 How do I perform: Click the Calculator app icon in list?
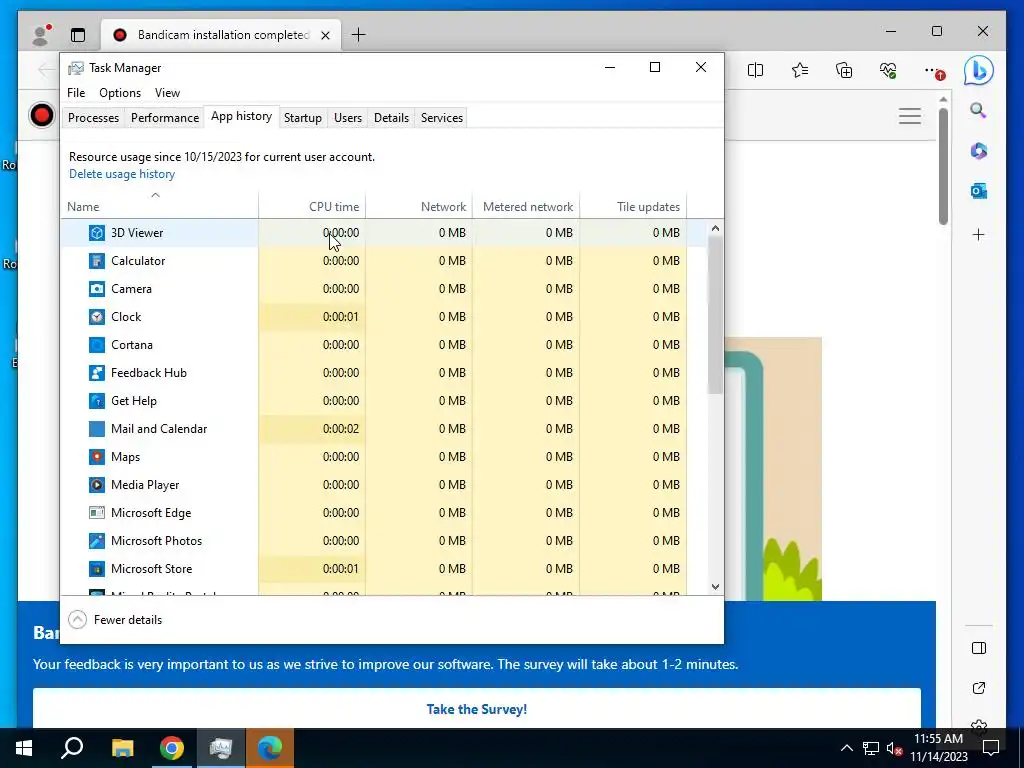click(x=97, y=261)
